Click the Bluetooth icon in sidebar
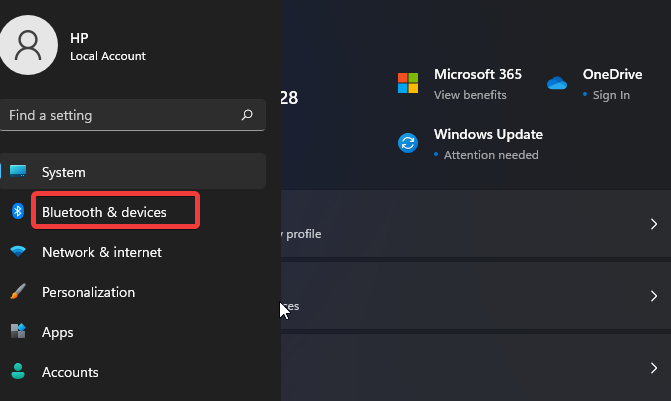This screenshot has height=401, width=671. tap(17, 211)
